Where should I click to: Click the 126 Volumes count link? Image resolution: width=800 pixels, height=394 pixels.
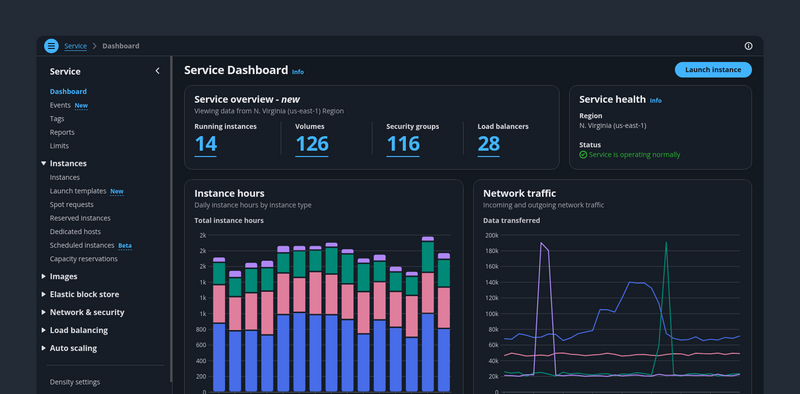312,144
